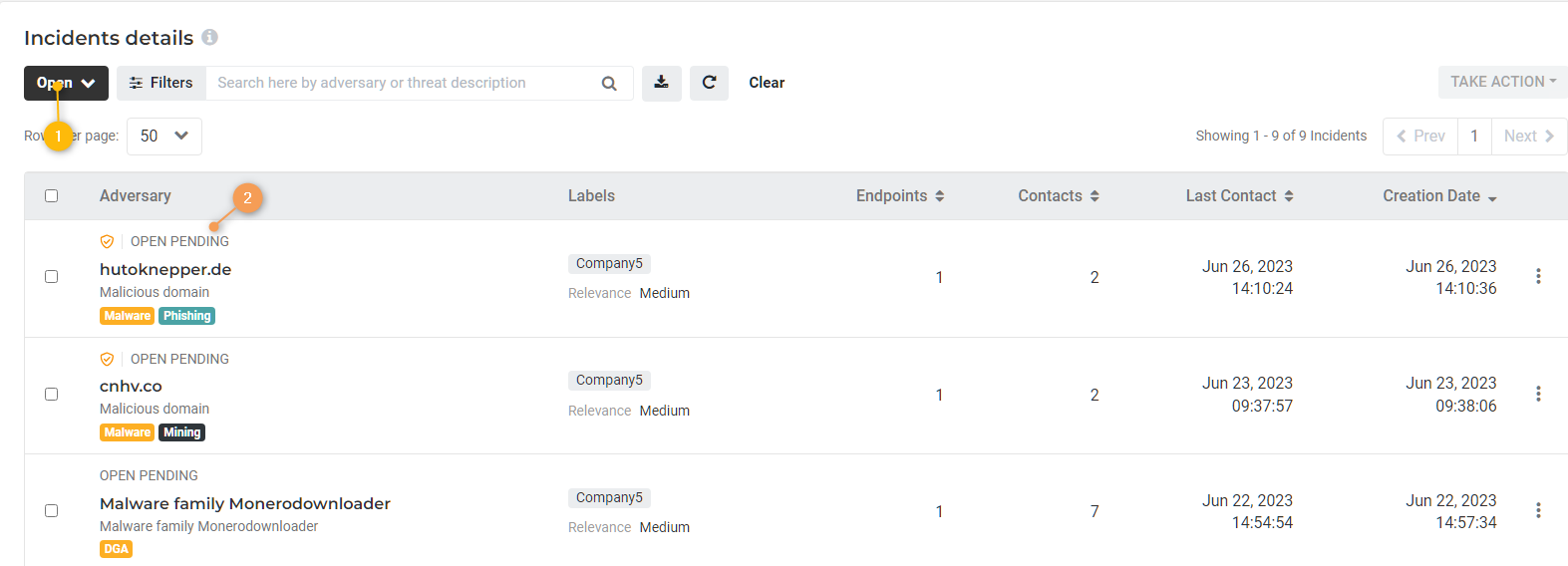Click the shield icon on hutoknepper.de row

pos(107,241)
